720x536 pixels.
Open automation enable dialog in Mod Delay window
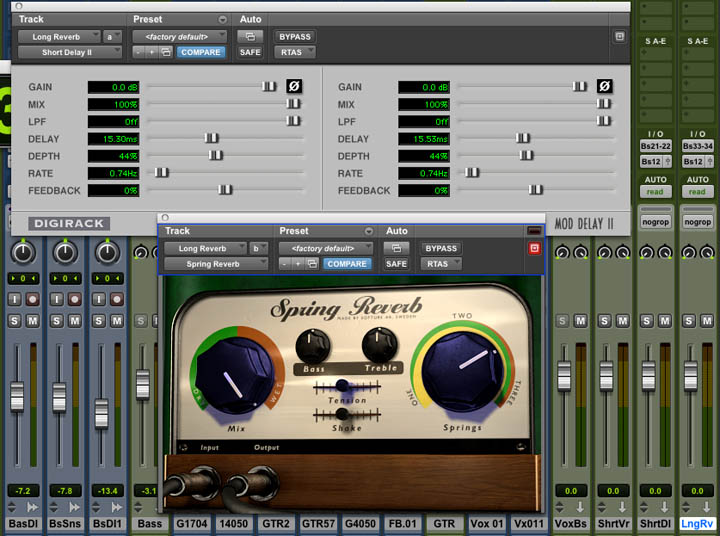[x=250, y=36]
